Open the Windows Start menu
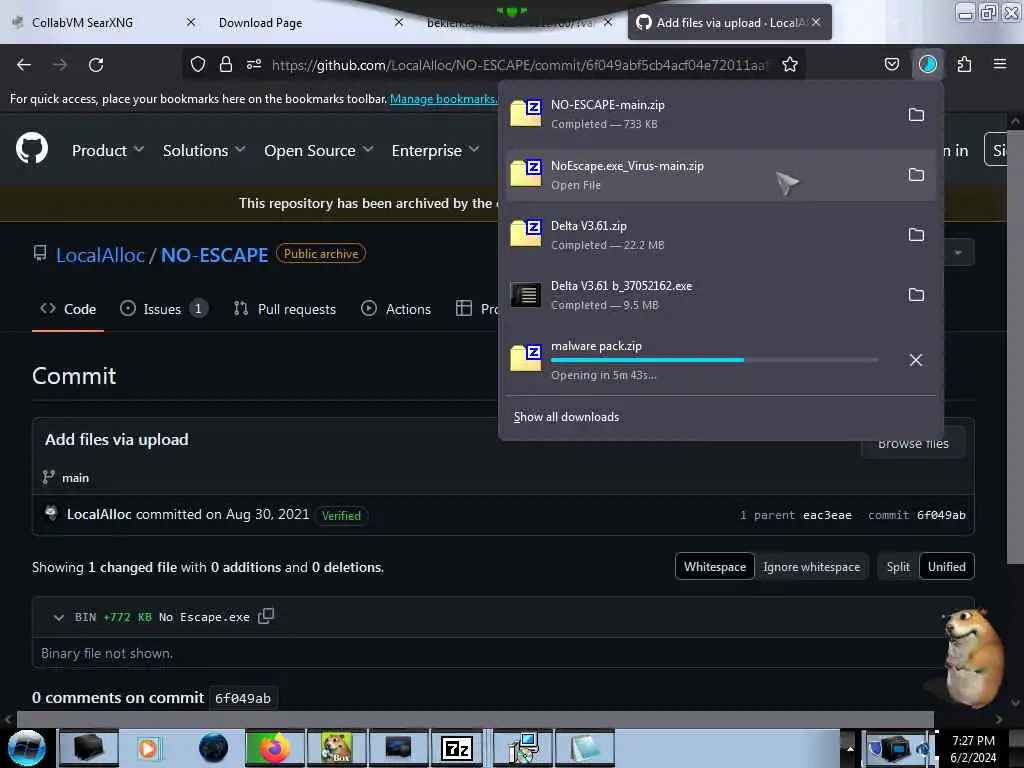1024x768 pixels. 27,748
